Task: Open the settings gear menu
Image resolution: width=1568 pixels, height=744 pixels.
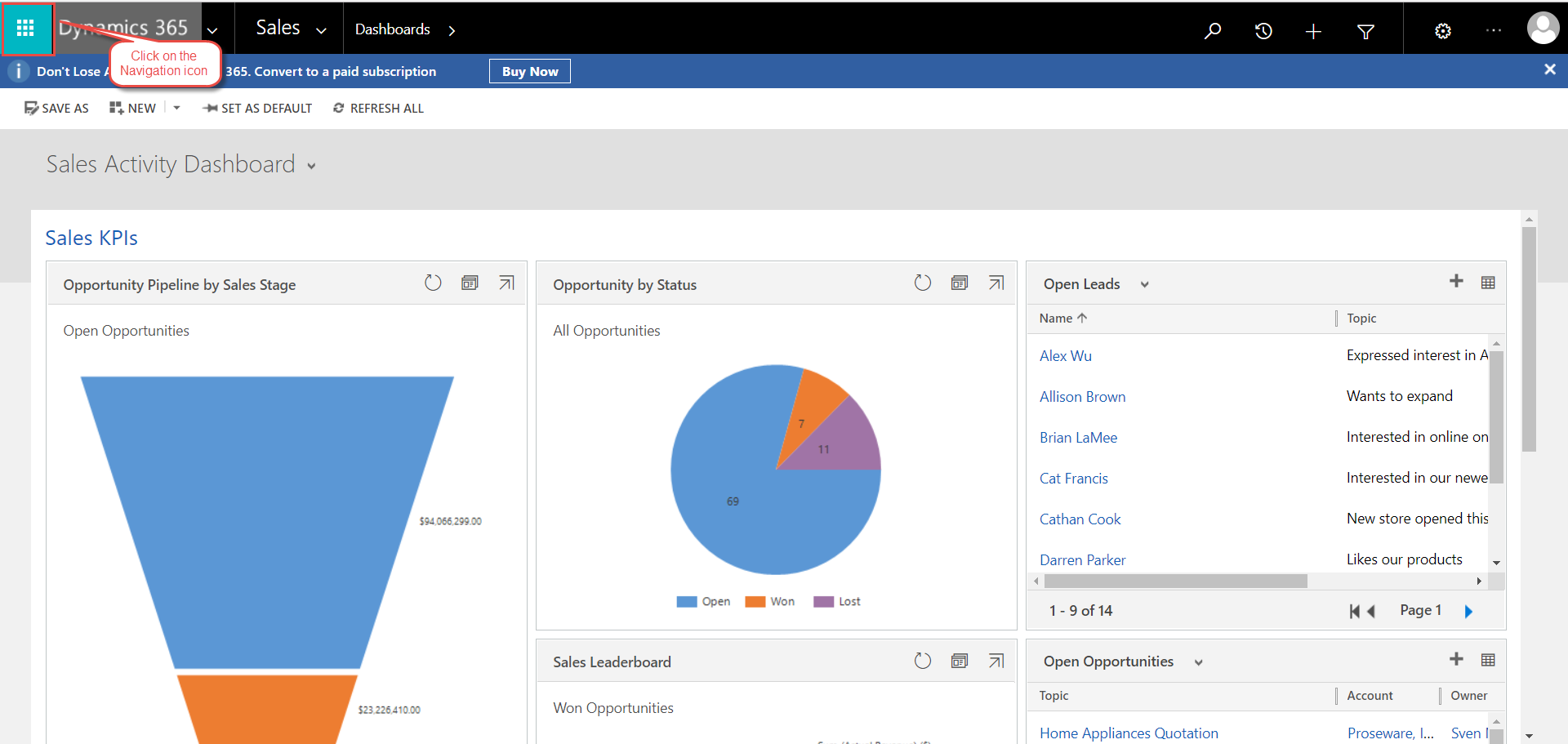Action: pyautogui.click(x=1442, y=30)
